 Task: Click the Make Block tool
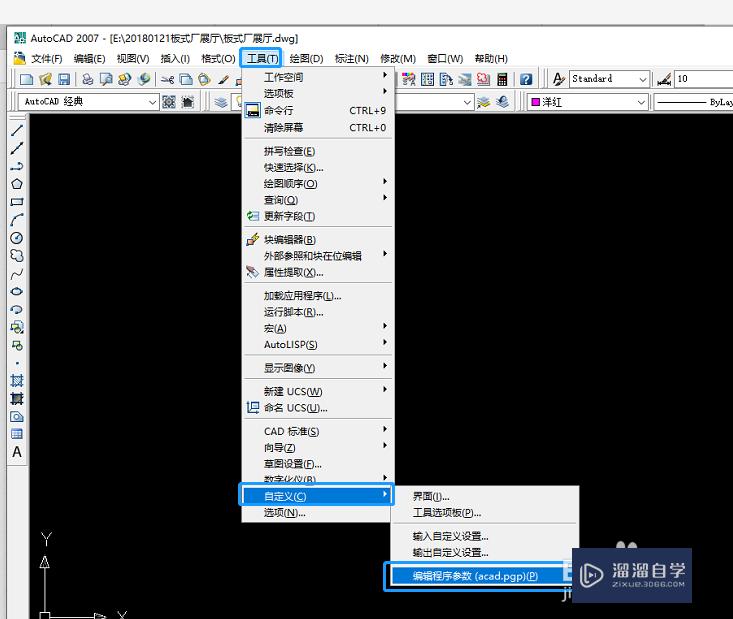17,345
